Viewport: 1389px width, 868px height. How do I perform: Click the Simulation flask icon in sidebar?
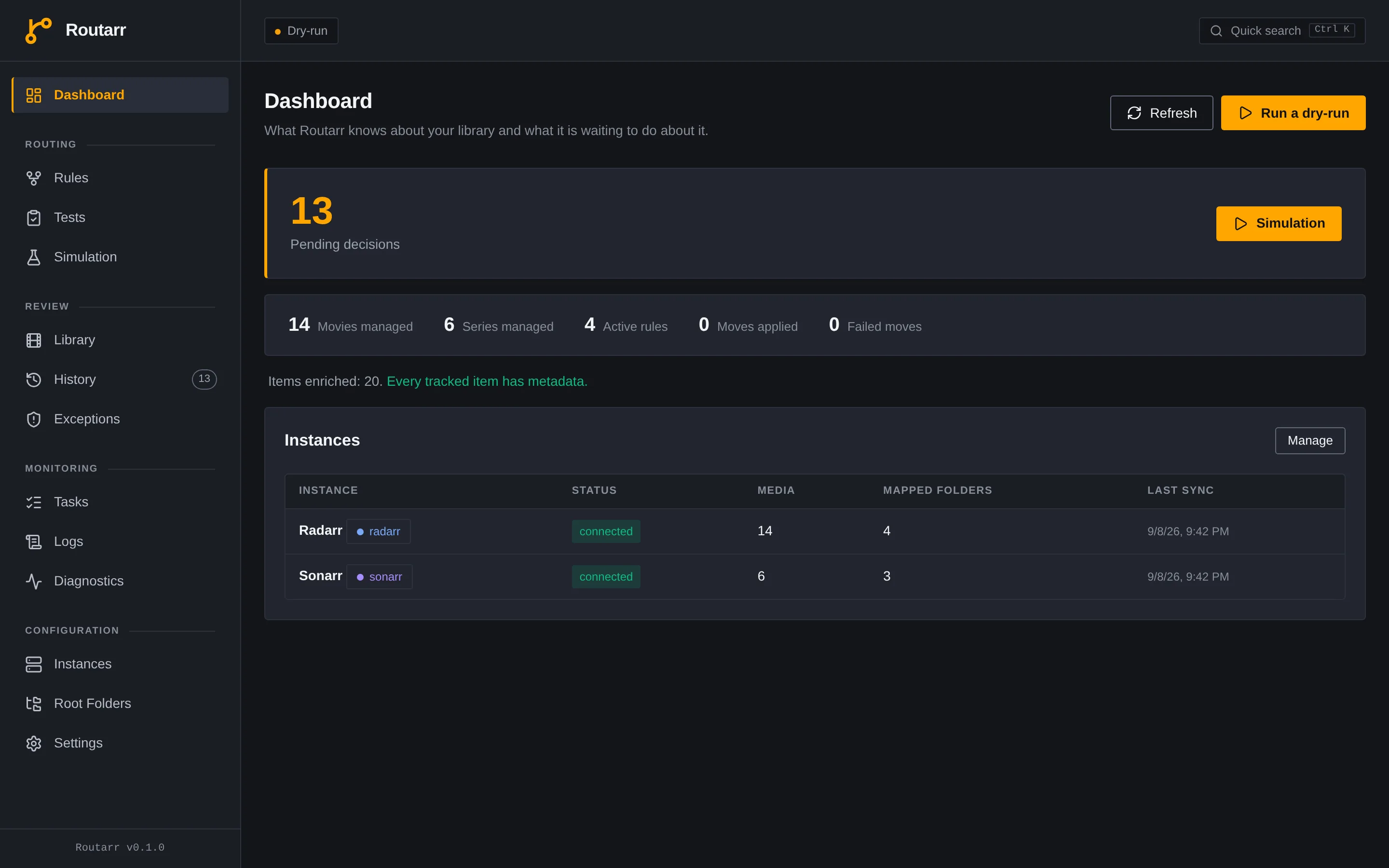(x=34, y=257)
